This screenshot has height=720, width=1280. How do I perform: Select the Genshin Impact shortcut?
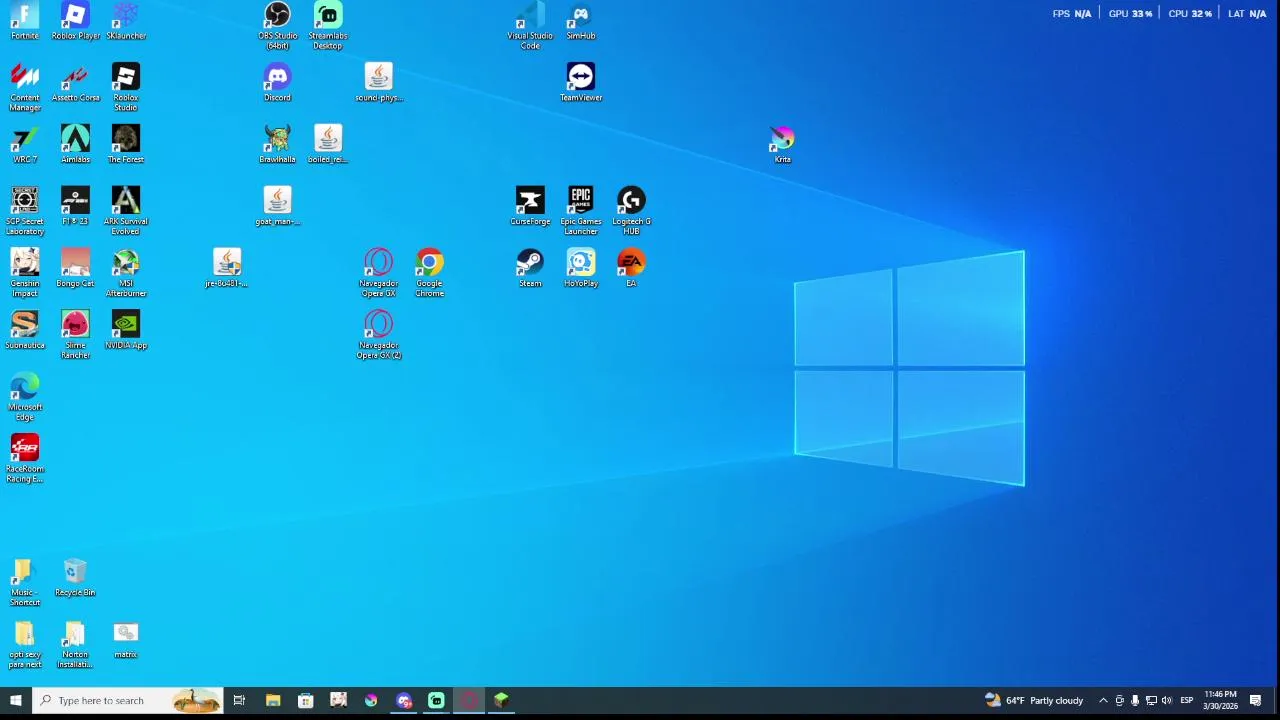24,274
